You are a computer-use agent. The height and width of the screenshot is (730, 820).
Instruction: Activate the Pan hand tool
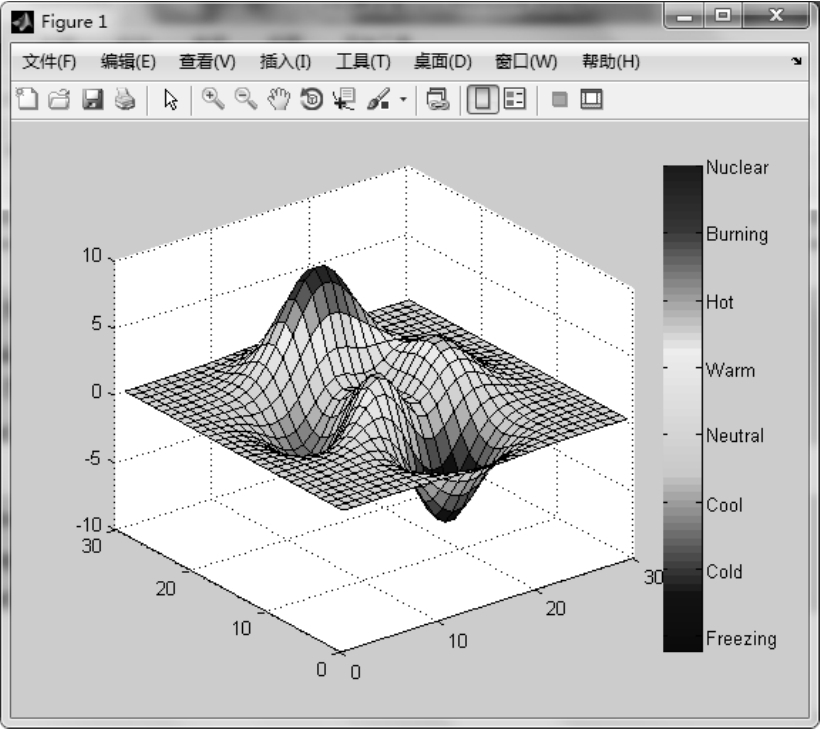(279, 98)
